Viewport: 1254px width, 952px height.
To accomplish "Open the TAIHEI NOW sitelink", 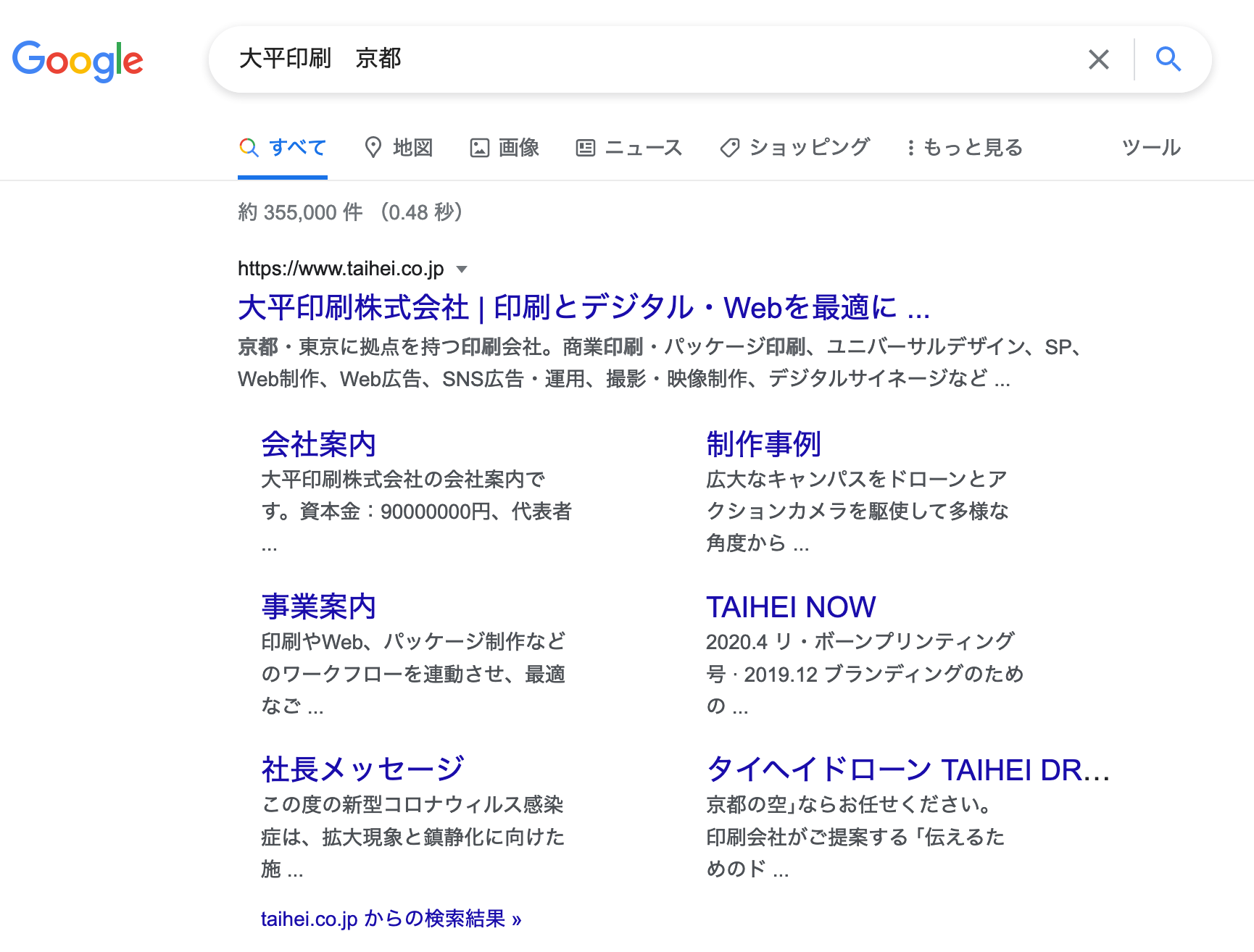I will [x=791, y=607].
